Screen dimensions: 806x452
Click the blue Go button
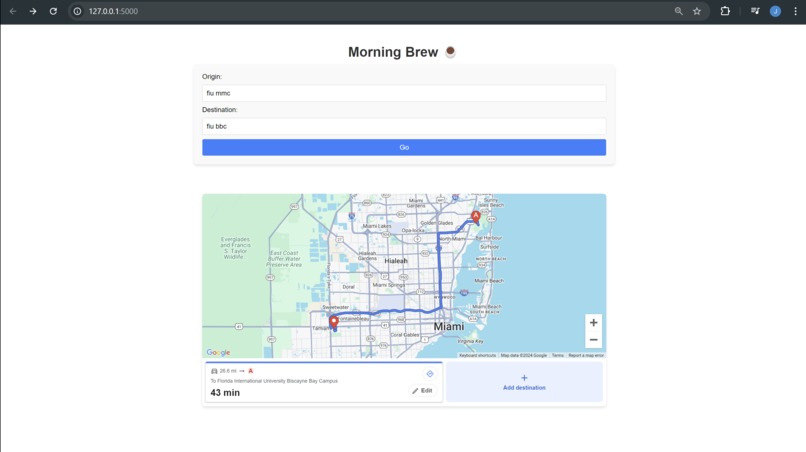tap(404, 147)
